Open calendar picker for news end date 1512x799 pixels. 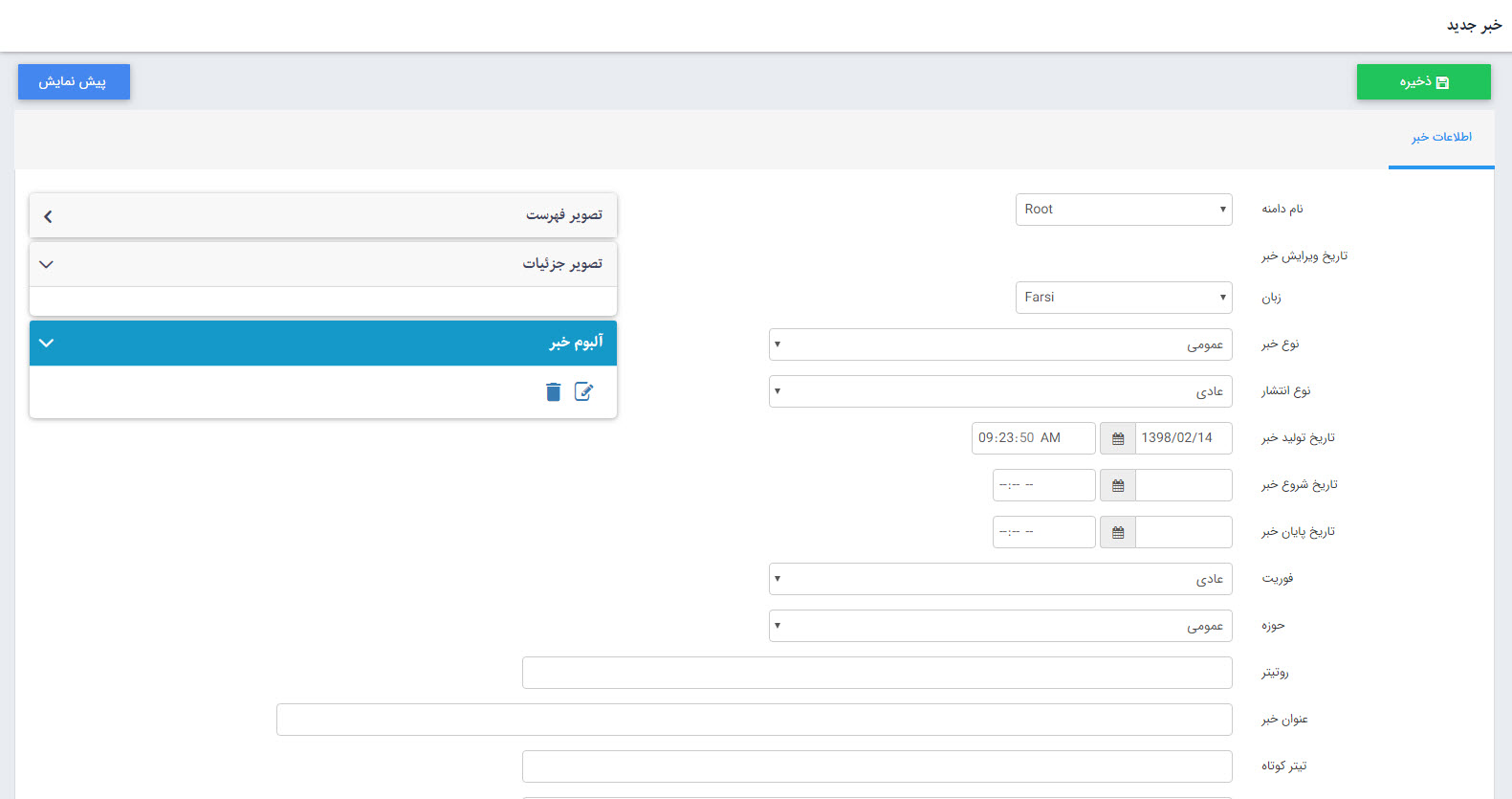(1117, 532)
